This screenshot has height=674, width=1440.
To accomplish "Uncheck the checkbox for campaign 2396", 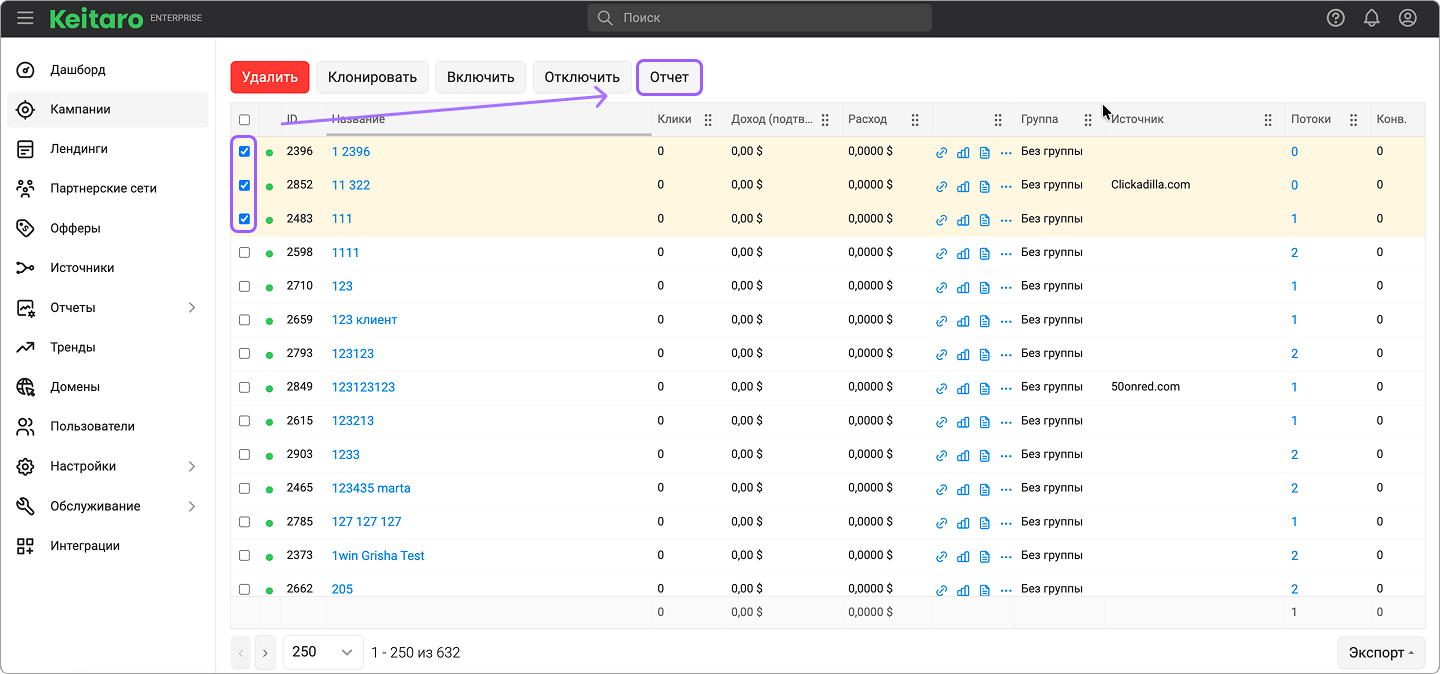I will (x=244, y=152).
